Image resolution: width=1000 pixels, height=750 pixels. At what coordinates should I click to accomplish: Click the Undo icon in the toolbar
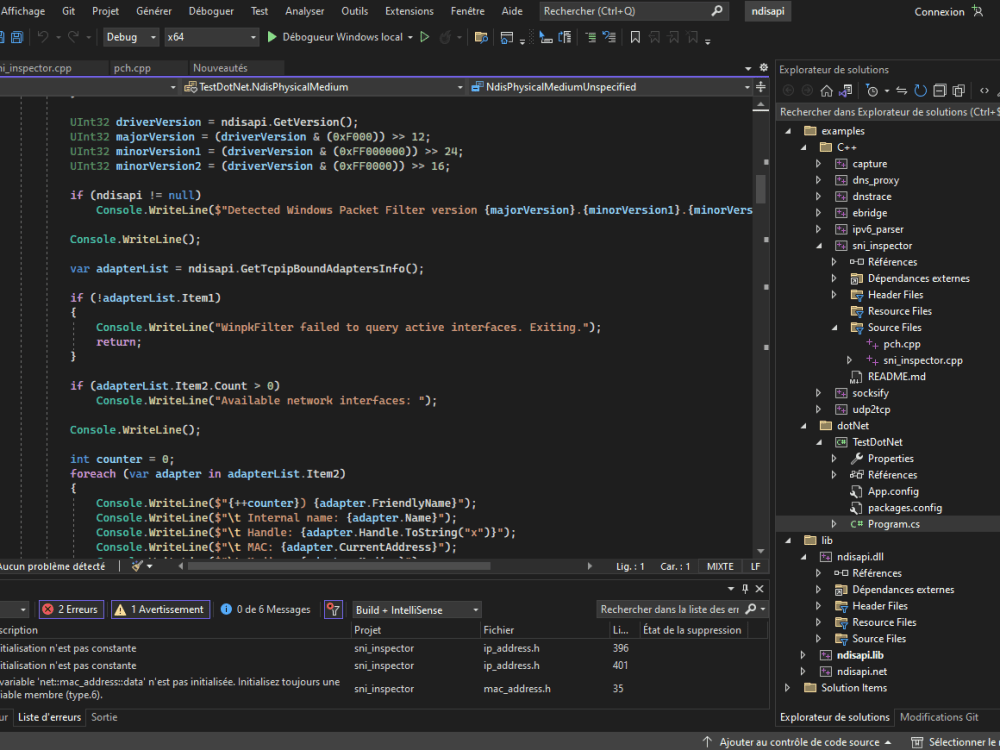tap(44, 36)
